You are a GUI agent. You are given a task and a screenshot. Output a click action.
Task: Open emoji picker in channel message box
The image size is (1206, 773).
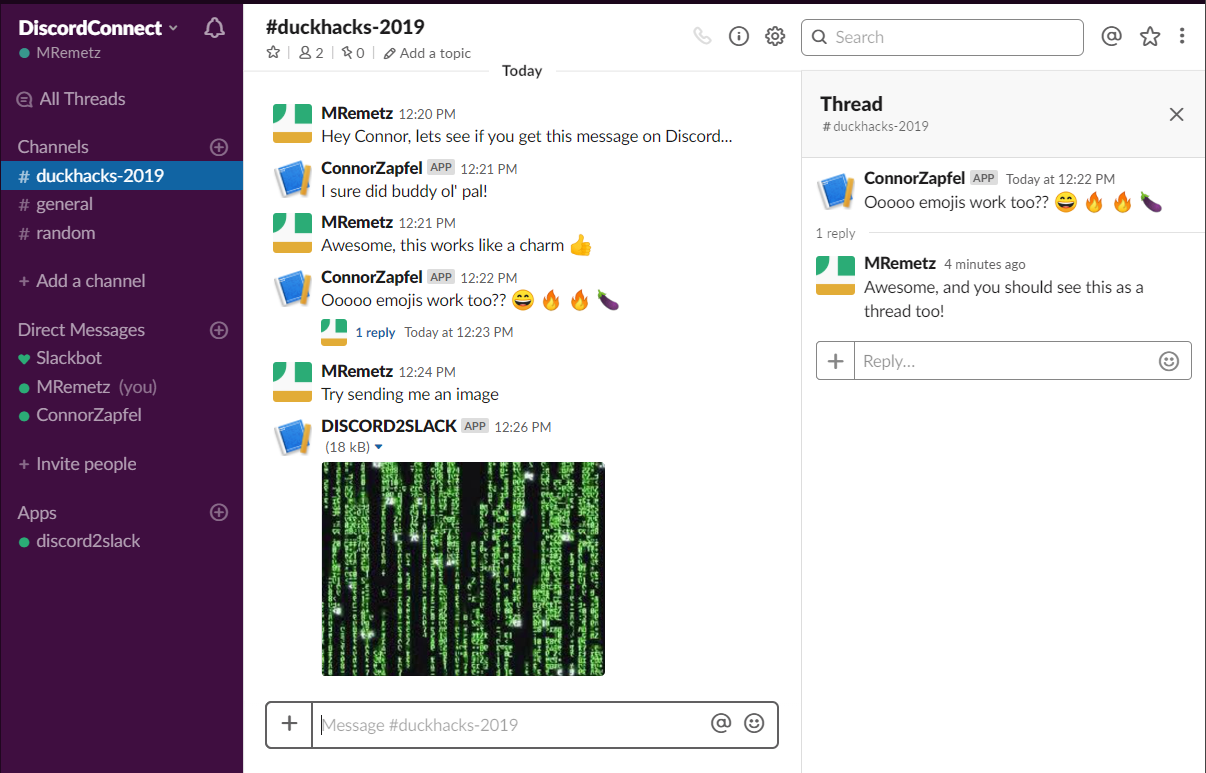click(754, 723)
